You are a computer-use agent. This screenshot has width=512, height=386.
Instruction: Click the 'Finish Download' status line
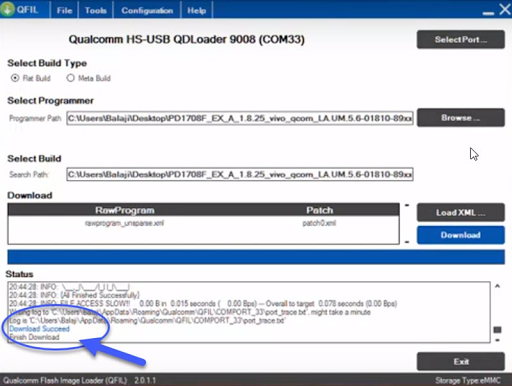pos(34,337)
